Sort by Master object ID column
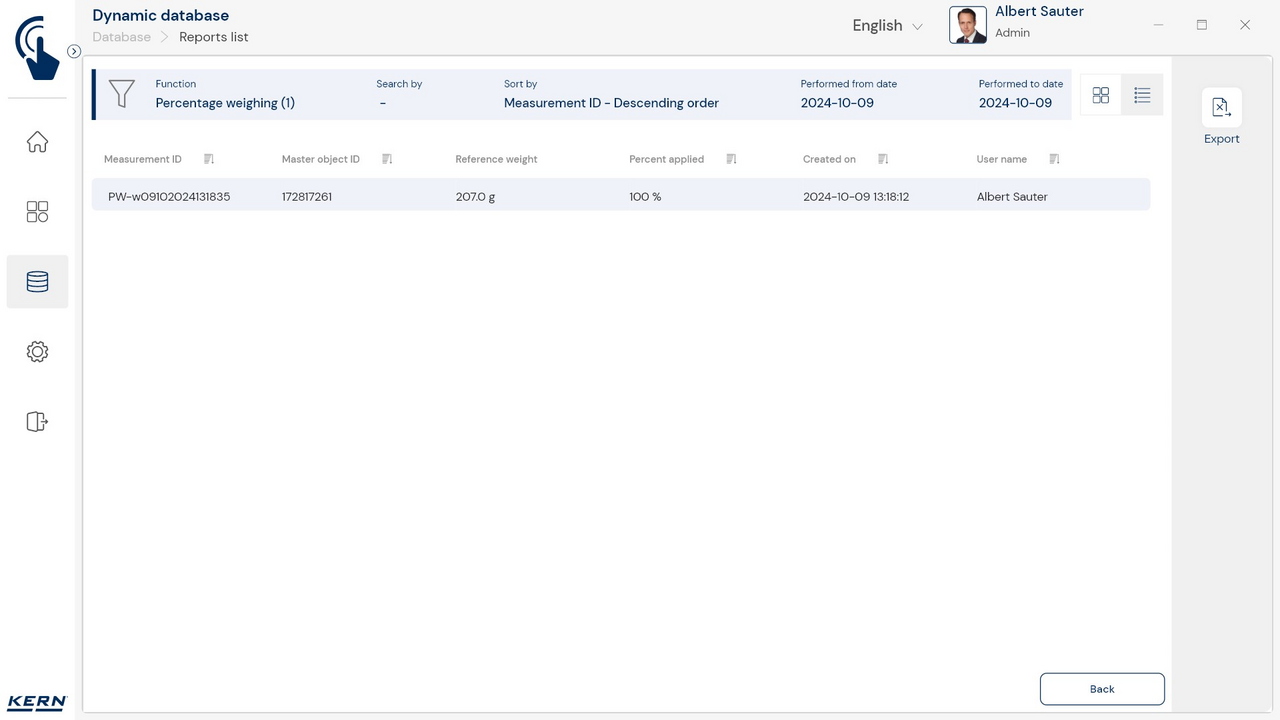This screenshot has width=1280, height=720. [387, 160]
